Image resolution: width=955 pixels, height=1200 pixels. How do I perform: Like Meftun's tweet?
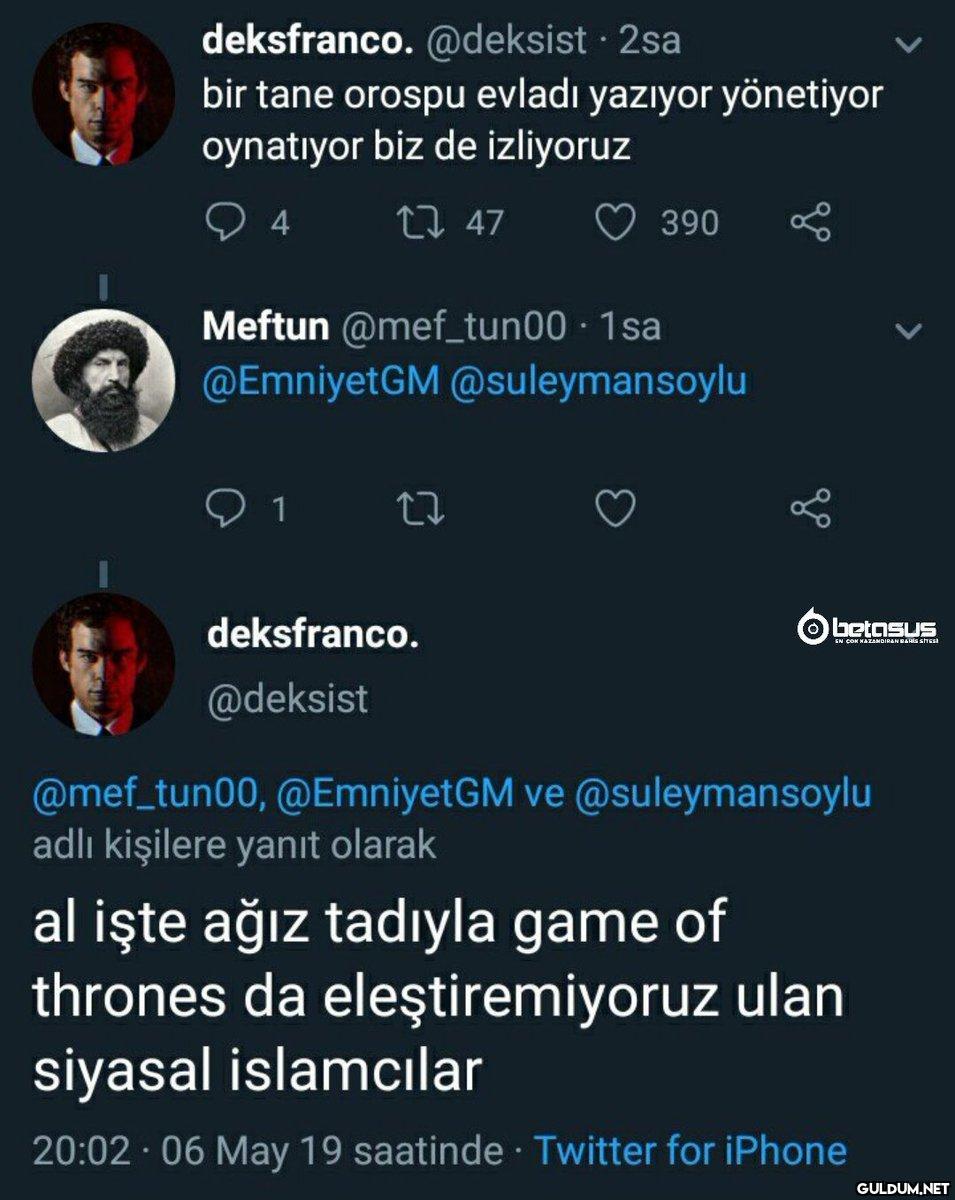click(616, 510)
